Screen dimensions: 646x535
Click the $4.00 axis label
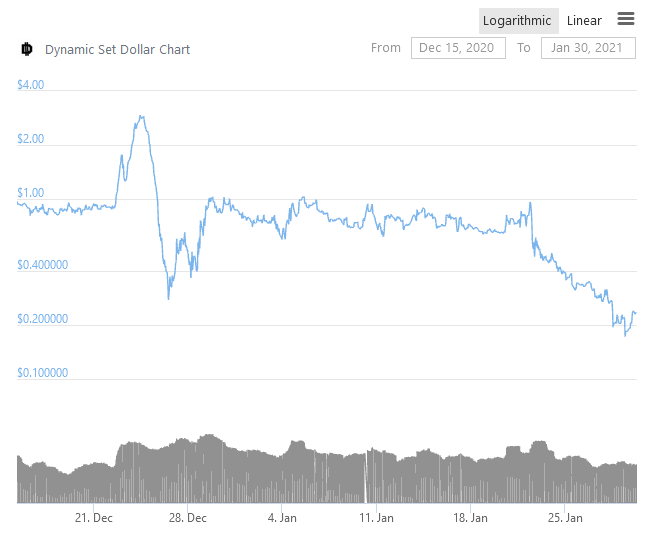[x=31, y=85]
